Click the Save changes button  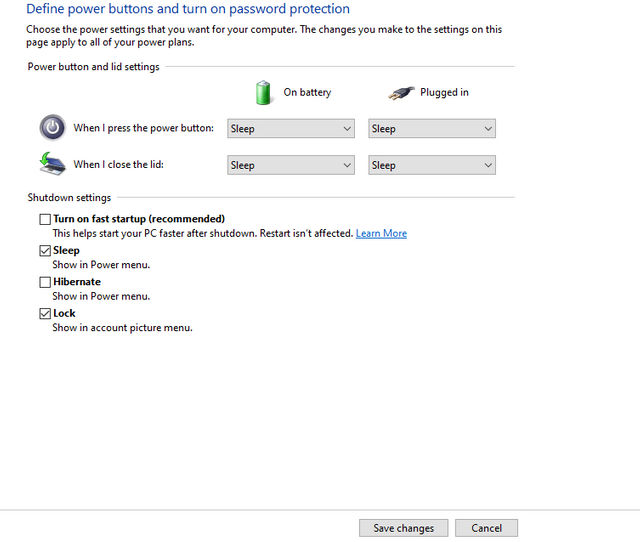[x=404, y=528]
